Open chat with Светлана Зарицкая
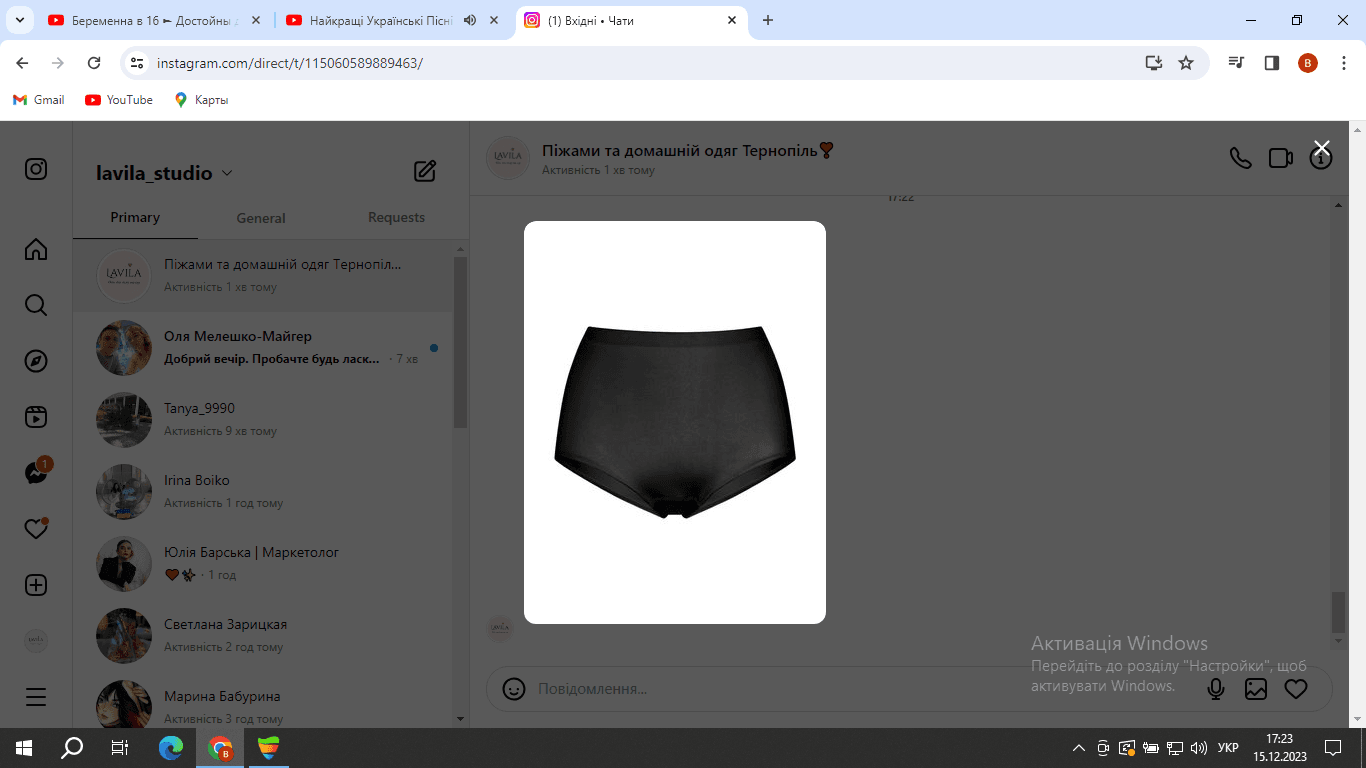Viewport: 1366px width, 768px height. pyautogui.click(x=263, y=636)
